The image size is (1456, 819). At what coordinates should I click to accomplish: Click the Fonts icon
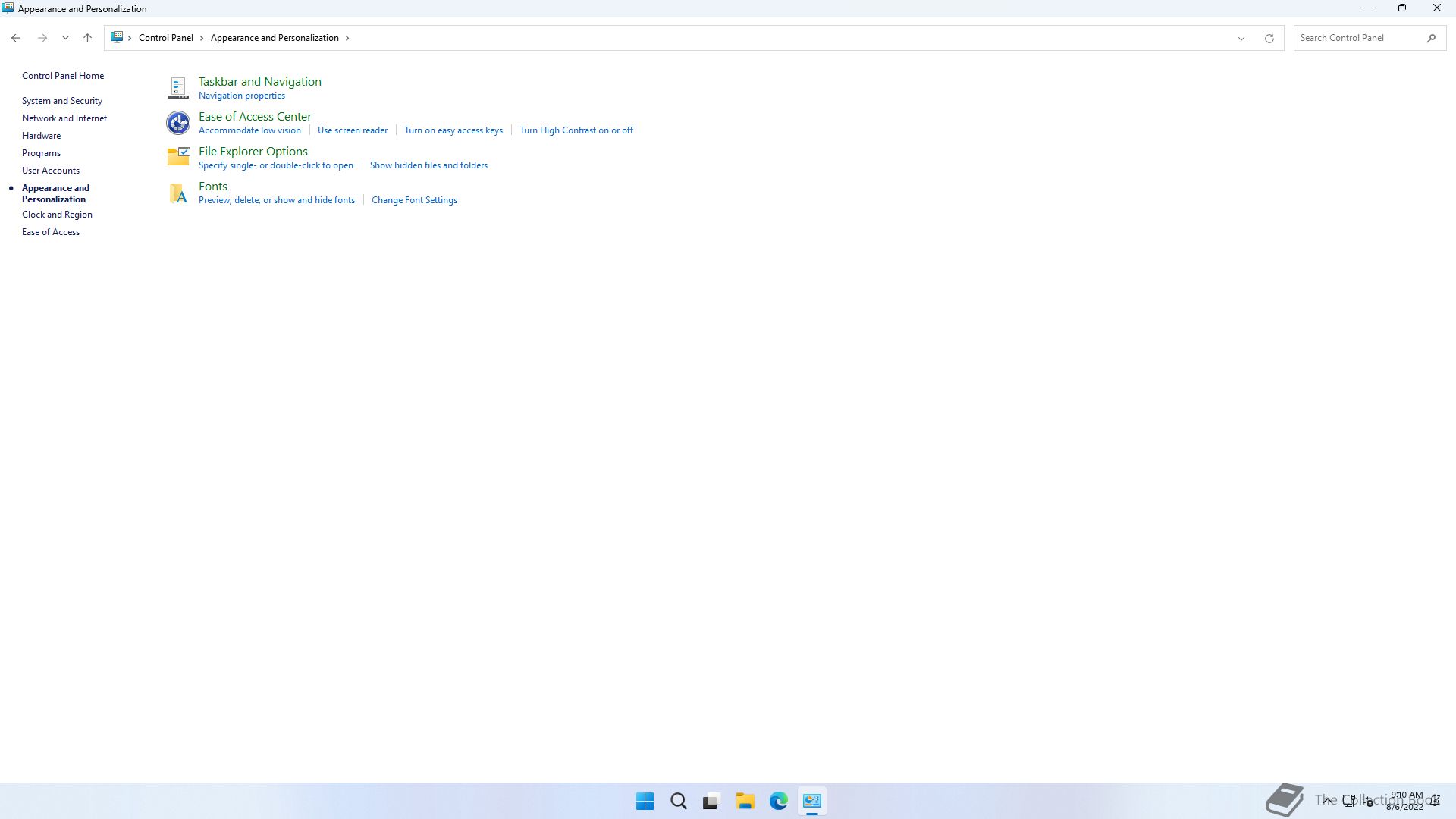(x=178, y=193)
